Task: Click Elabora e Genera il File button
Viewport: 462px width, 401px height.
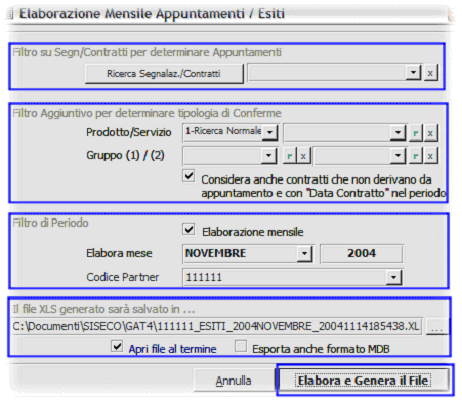Action: coord(363,380)
